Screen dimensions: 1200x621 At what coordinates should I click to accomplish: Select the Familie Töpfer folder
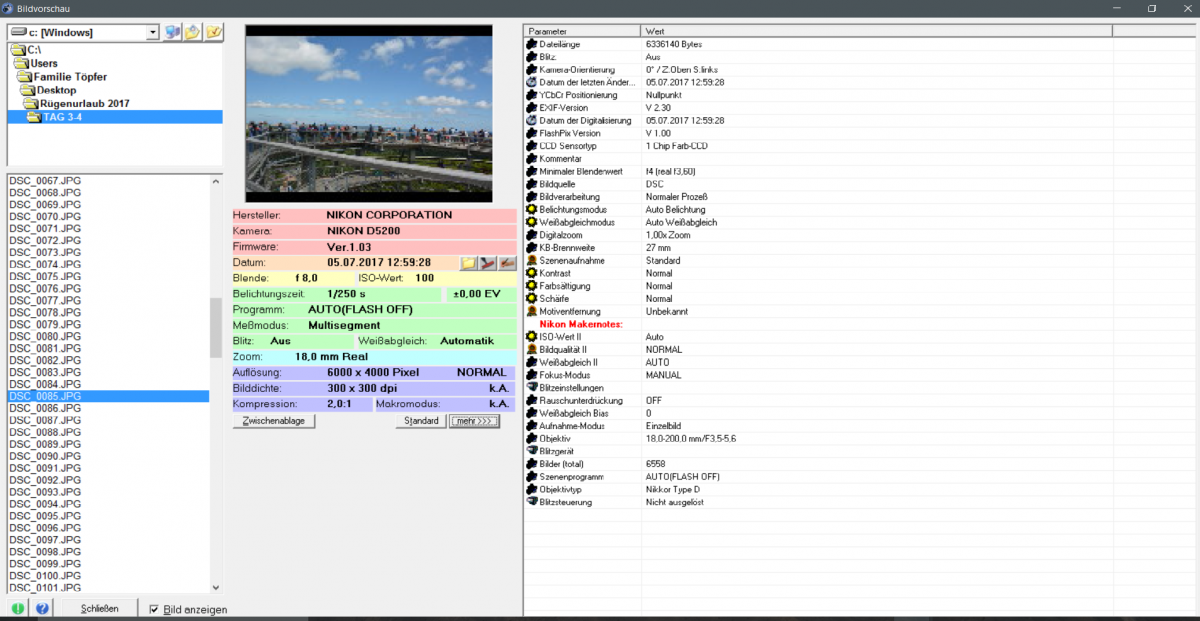pyautogui.click(x=63, y=76)
